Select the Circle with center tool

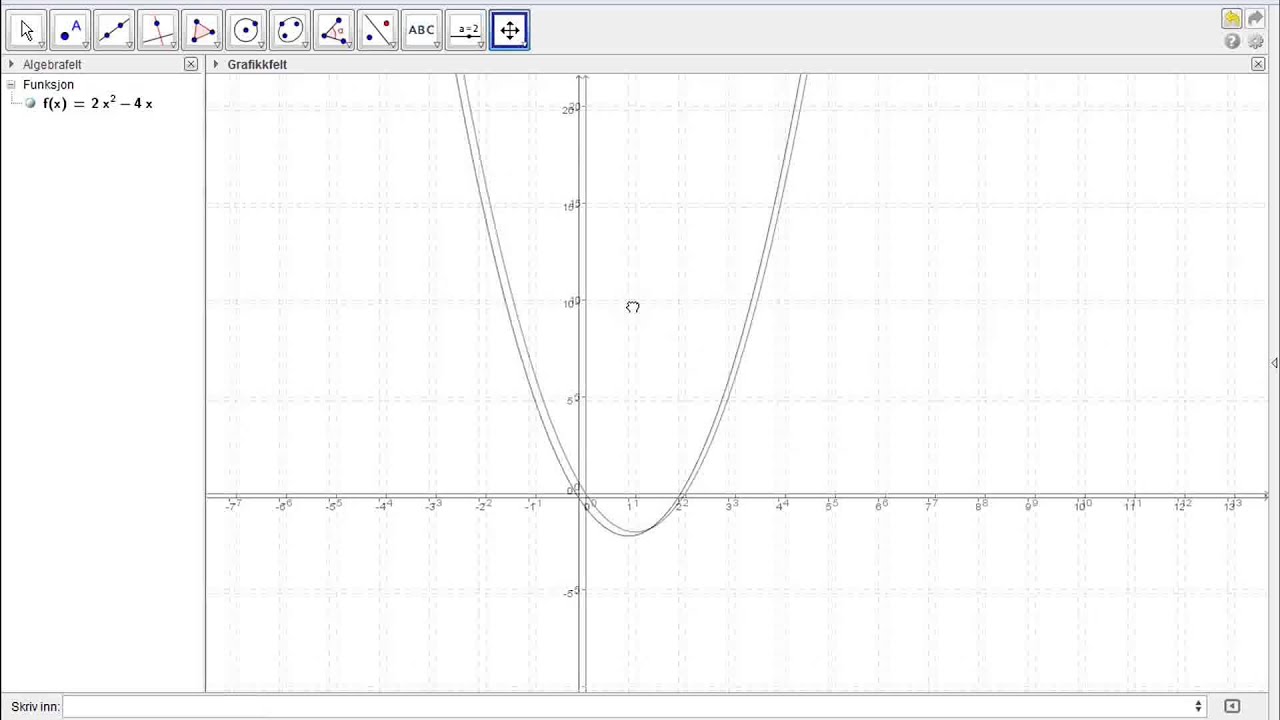pyautogui.click(x=246, y=30)
